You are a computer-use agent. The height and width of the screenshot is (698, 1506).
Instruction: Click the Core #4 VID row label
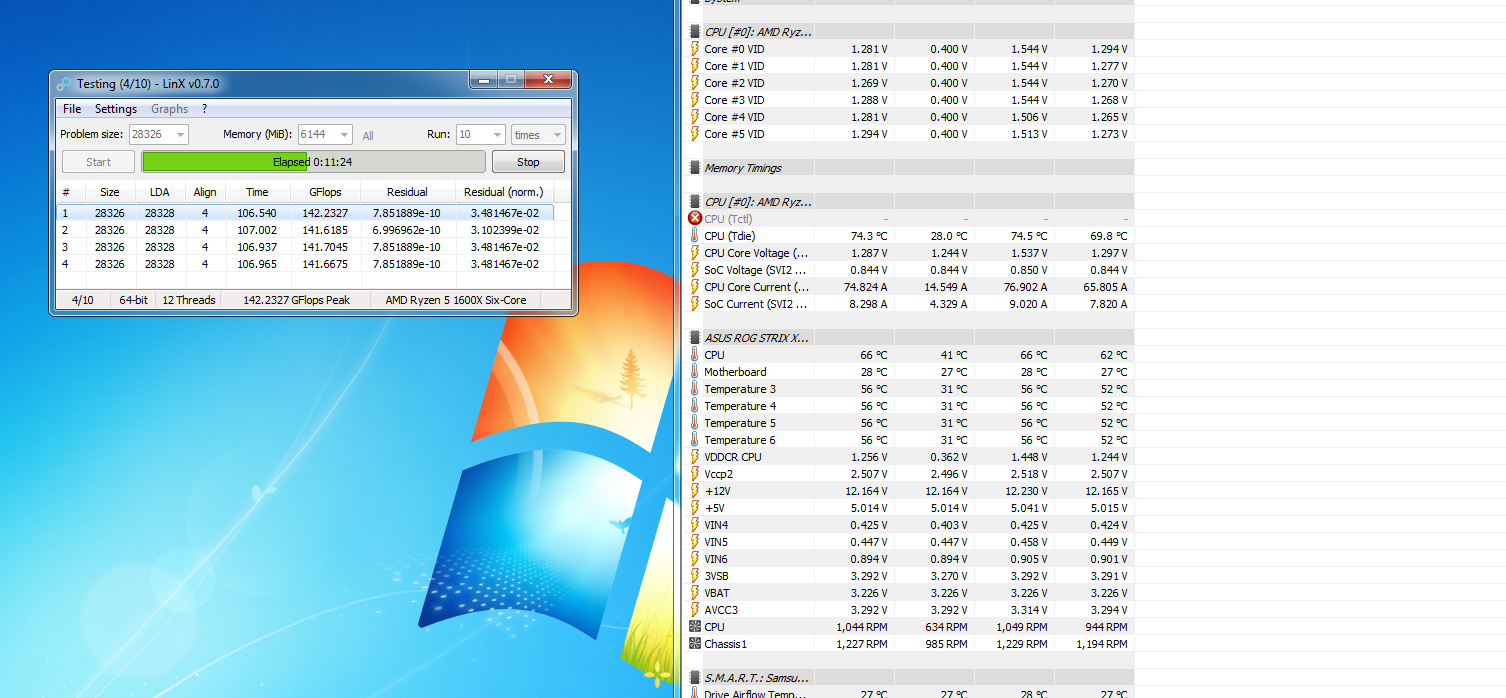pos(734,117)
